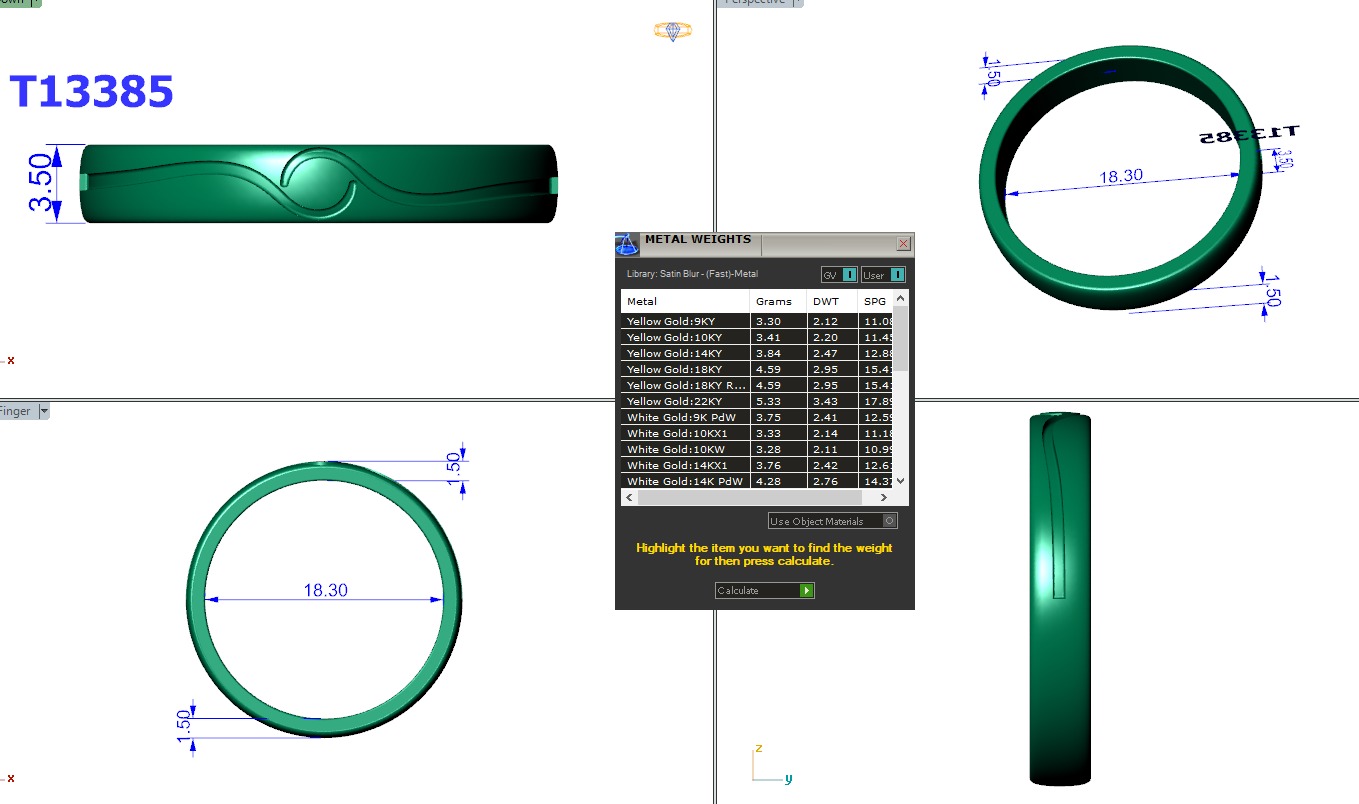The image size is (1359, 804).
Task: Open the Finger viewport dropdown arrow
Action: tap(44, 411)
